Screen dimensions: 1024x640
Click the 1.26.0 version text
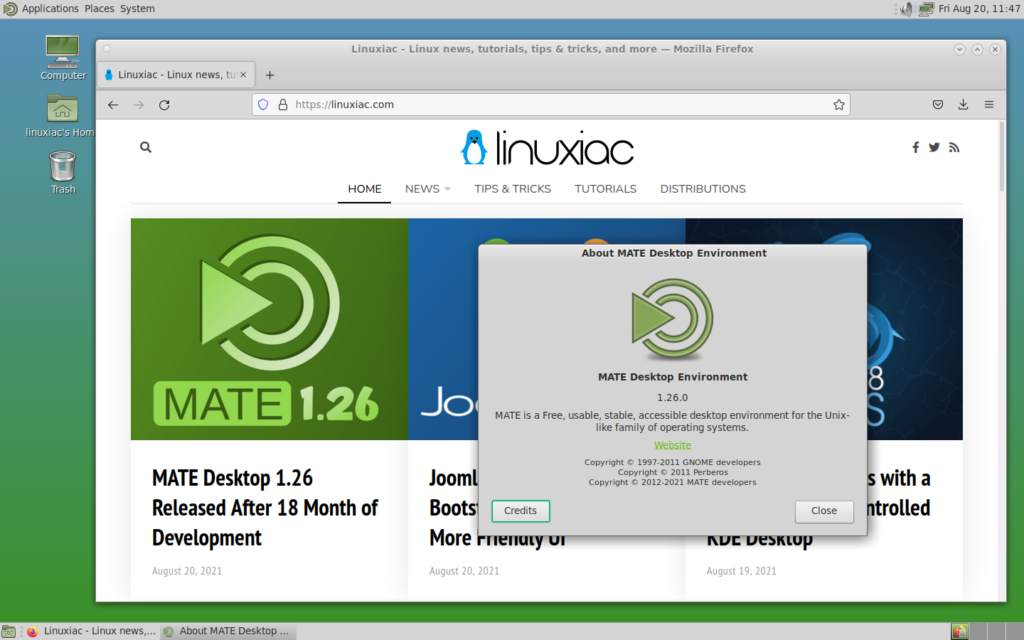673,397
